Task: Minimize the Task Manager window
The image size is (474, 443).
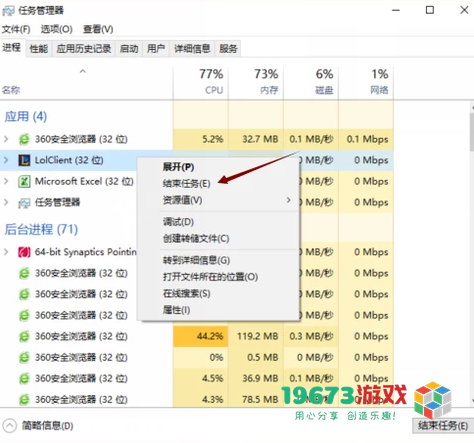Action: 396,10
